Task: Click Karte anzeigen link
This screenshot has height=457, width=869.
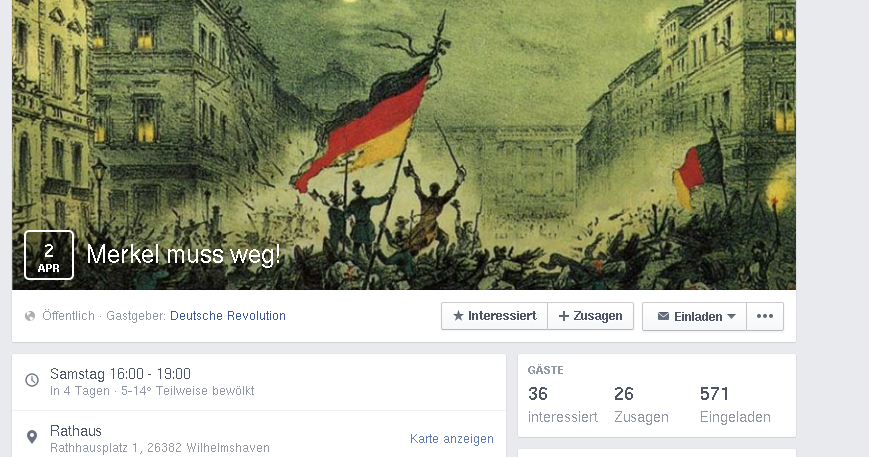Action: click(x=452, y=439)
